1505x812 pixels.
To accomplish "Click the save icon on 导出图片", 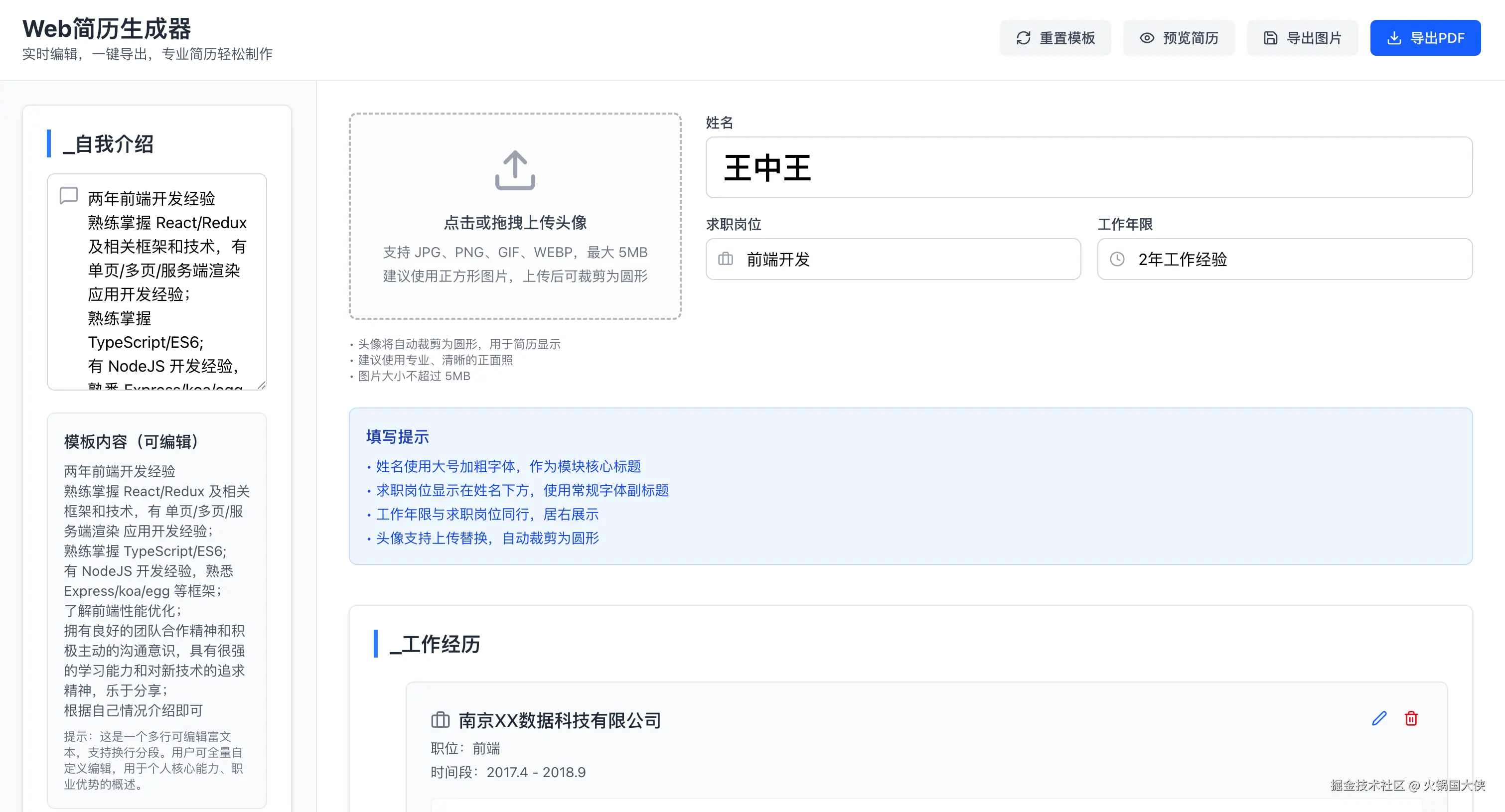I will [1270, 38].
